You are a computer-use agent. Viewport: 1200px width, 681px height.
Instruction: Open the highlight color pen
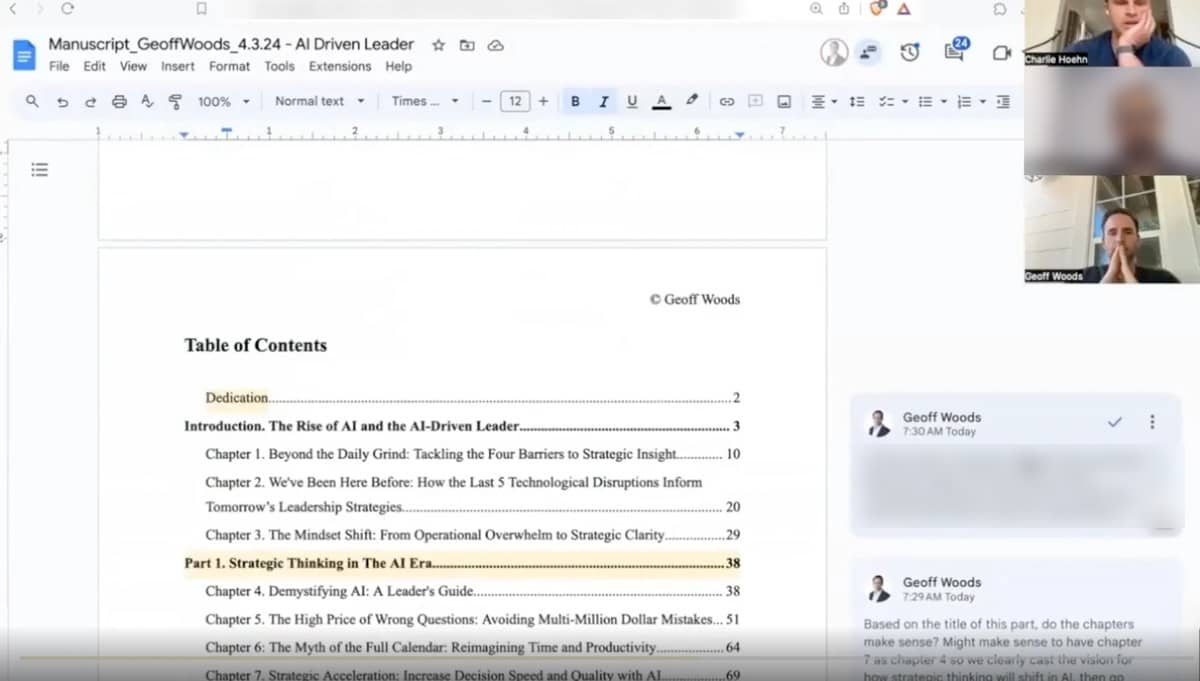point(691,101)
